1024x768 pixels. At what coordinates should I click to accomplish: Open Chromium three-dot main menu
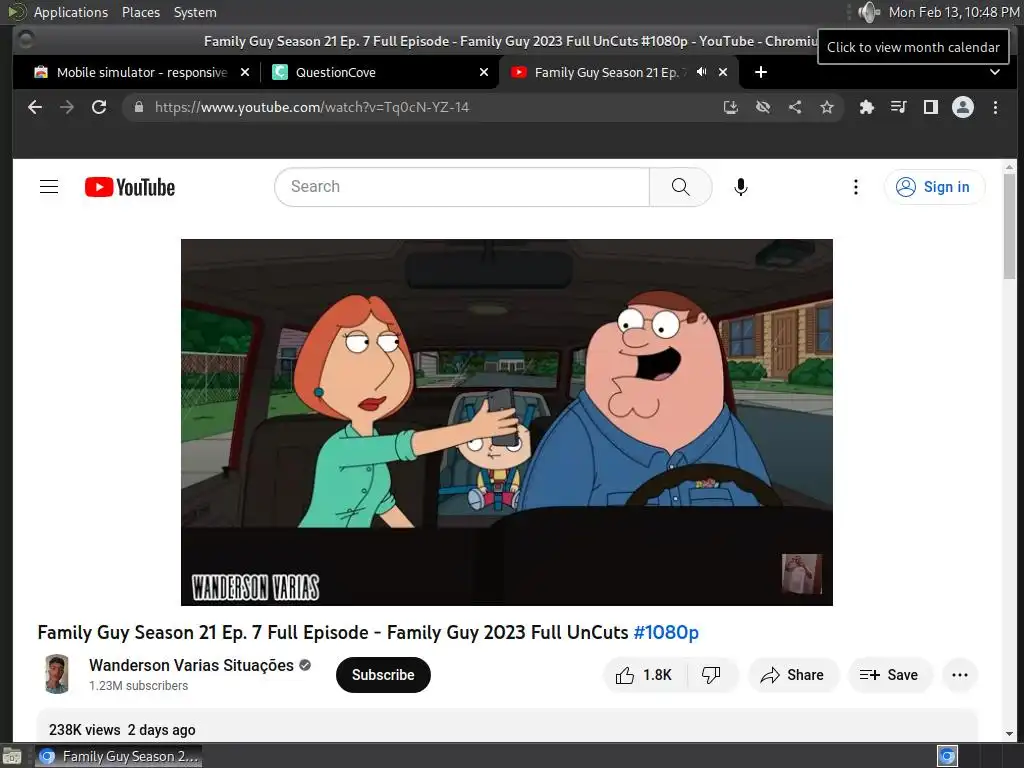click(x=995, y=107)
